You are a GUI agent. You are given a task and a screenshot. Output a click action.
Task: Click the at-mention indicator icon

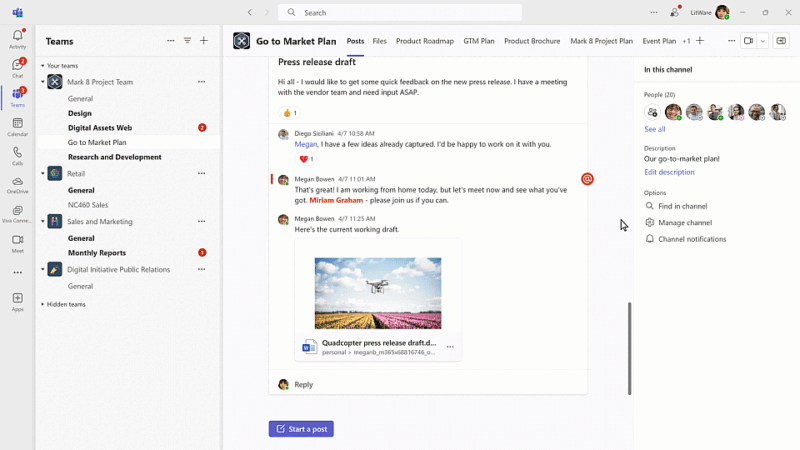coord(587,179)
